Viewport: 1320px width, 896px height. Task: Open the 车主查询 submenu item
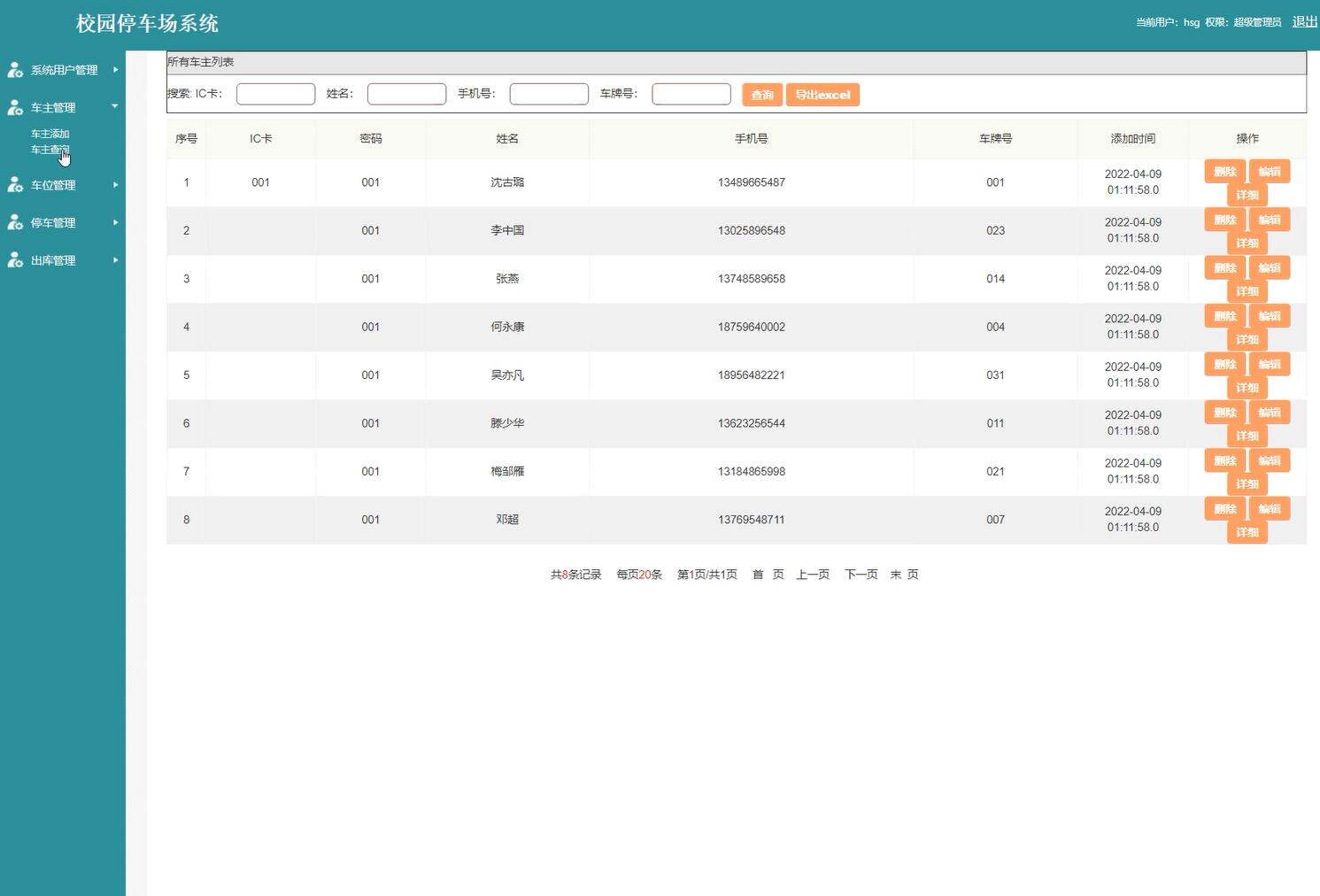(x=50, y=150)
